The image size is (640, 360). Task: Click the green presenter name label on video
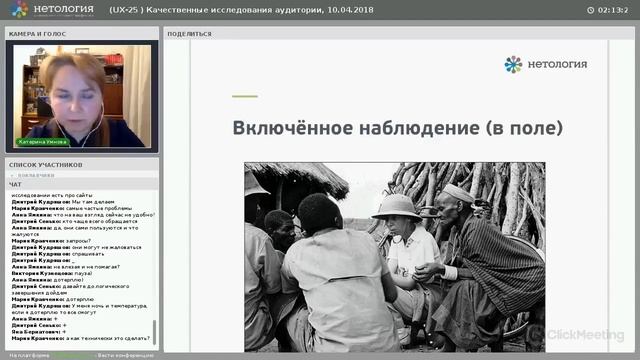click(42, 142)
